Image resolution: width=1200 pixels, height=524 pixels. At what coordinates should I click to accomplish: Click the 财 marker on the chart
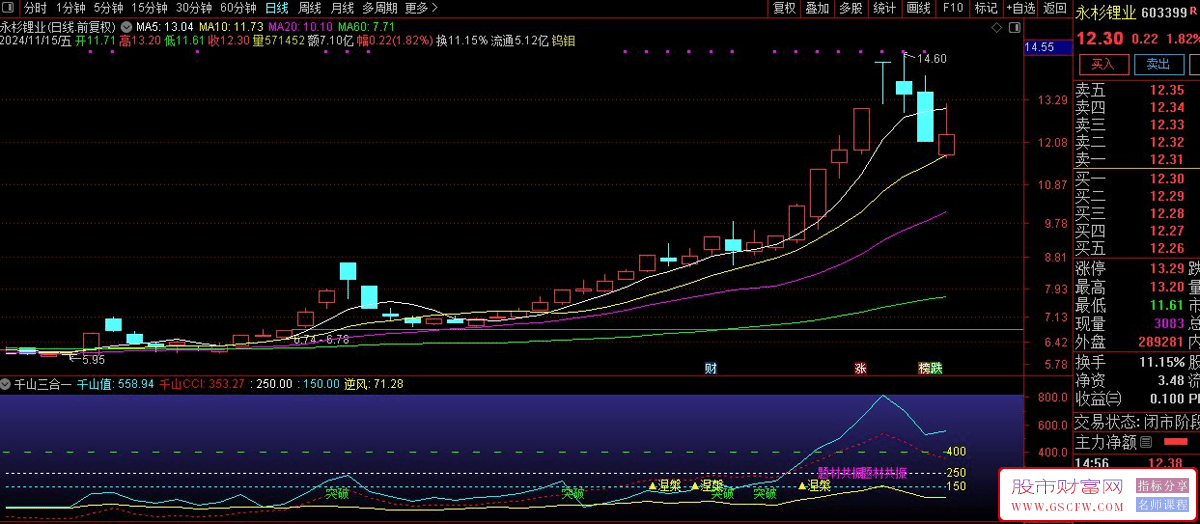pyautogui.click(x=710, y=368)
